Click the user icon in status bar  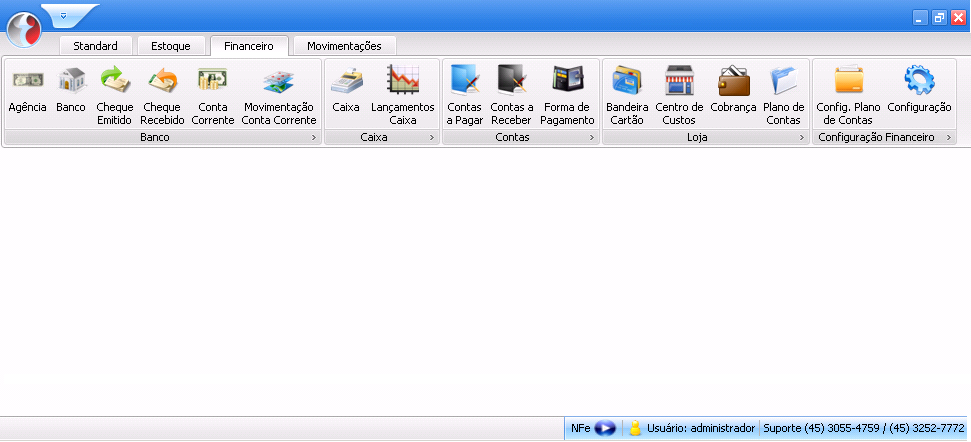(635, 428)
